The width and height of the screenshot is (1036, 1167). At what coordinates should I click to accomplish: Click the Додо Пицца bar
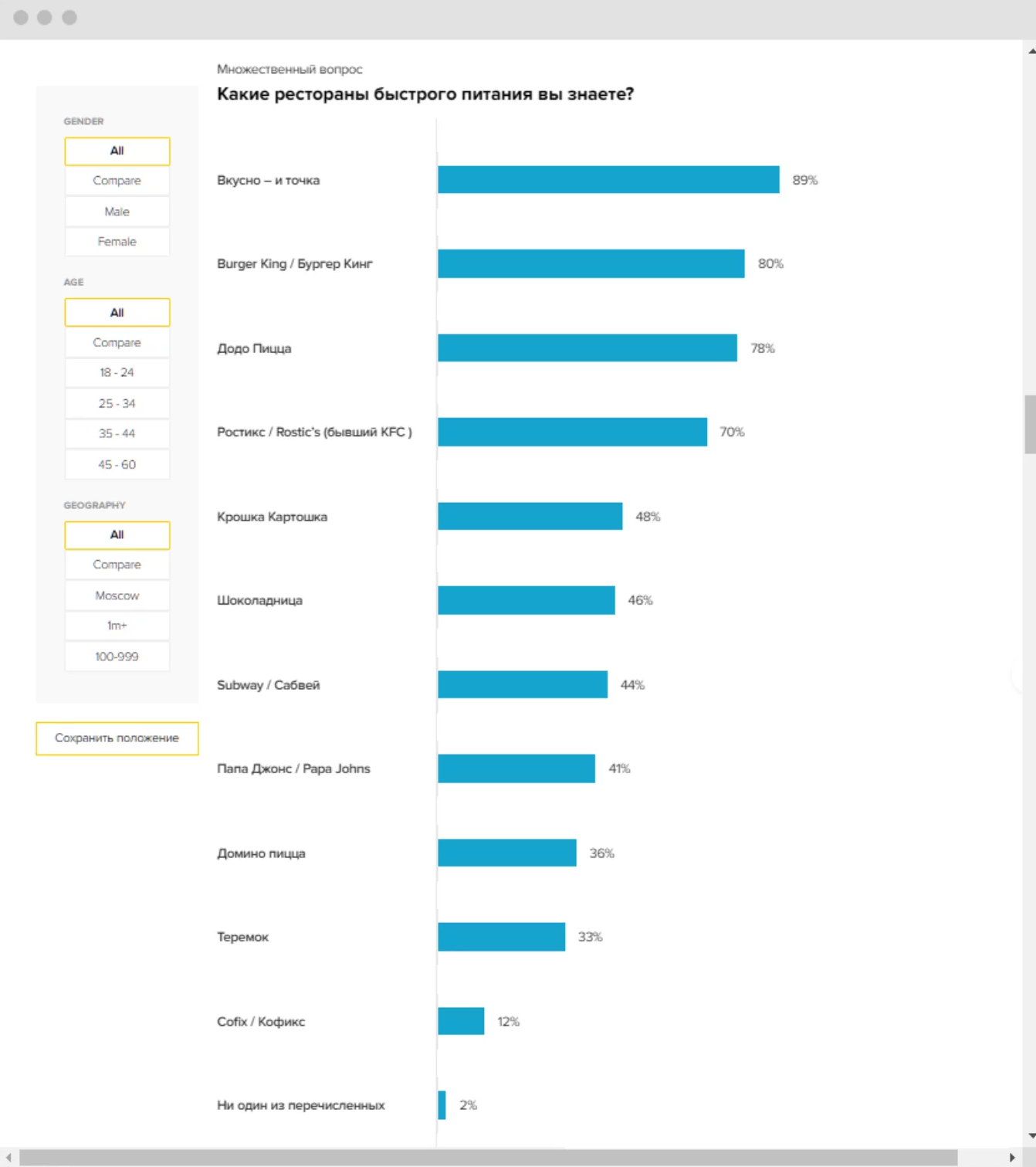click(587, 348)
